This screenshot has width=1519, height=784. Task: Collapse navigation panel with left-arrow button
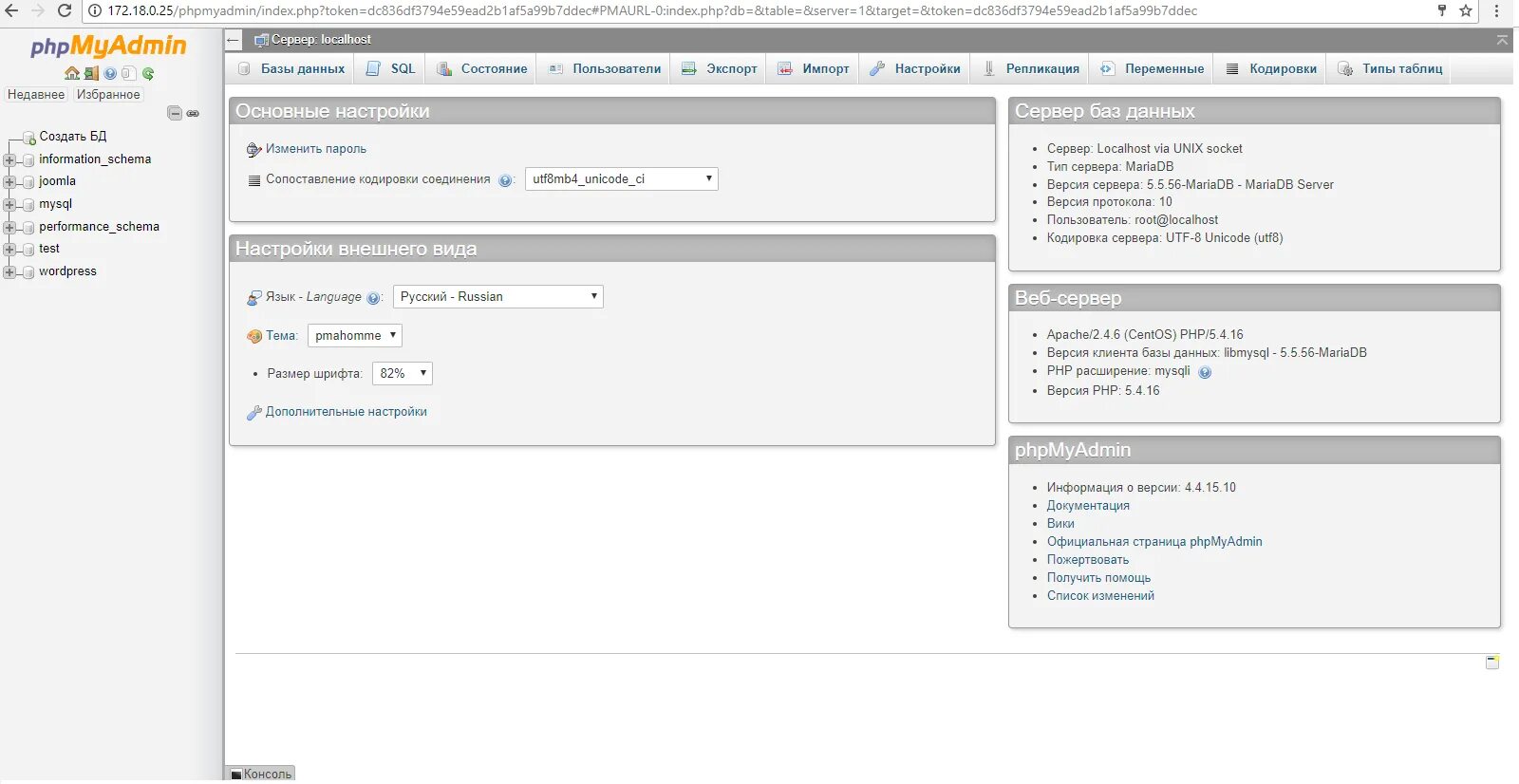[x=234, y=40]
